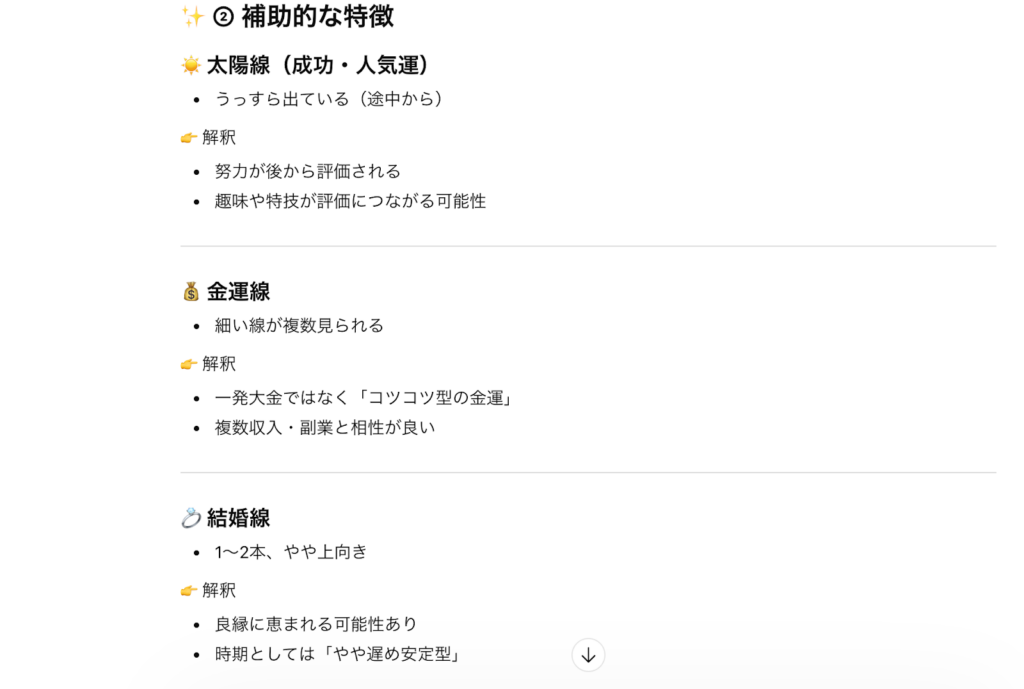Screen dimensions: 1024x689
Task: Select the 金運線 section heading
Action: point(240,291)
